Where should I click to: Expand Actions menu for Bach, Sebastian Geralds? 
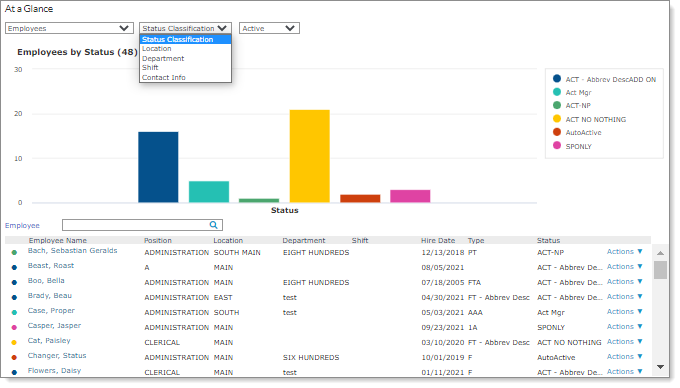[x=624, y=251]
